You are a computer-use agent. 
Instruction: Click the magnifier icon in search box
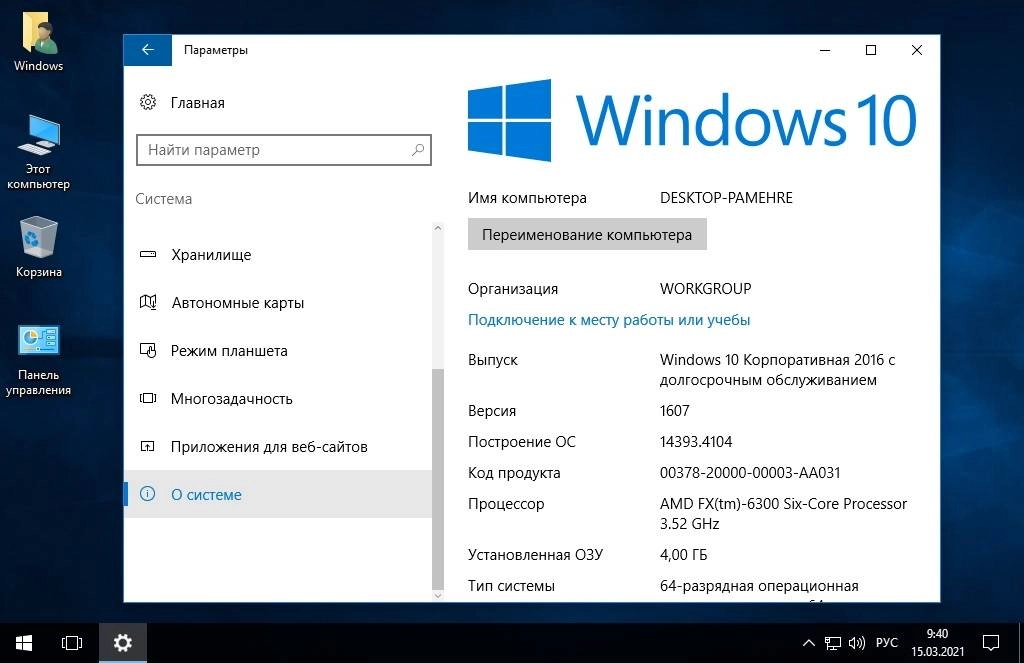pos(418,150)
